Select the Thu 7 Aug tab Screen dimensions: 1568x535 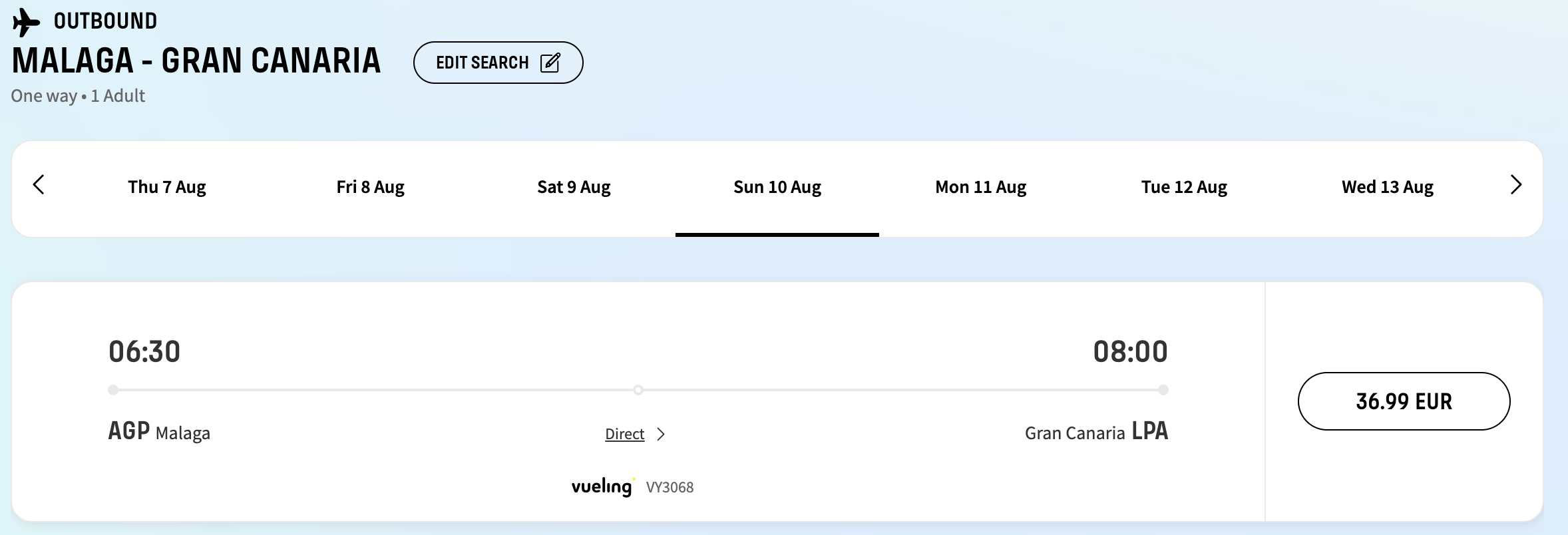[x=167, y=188]
